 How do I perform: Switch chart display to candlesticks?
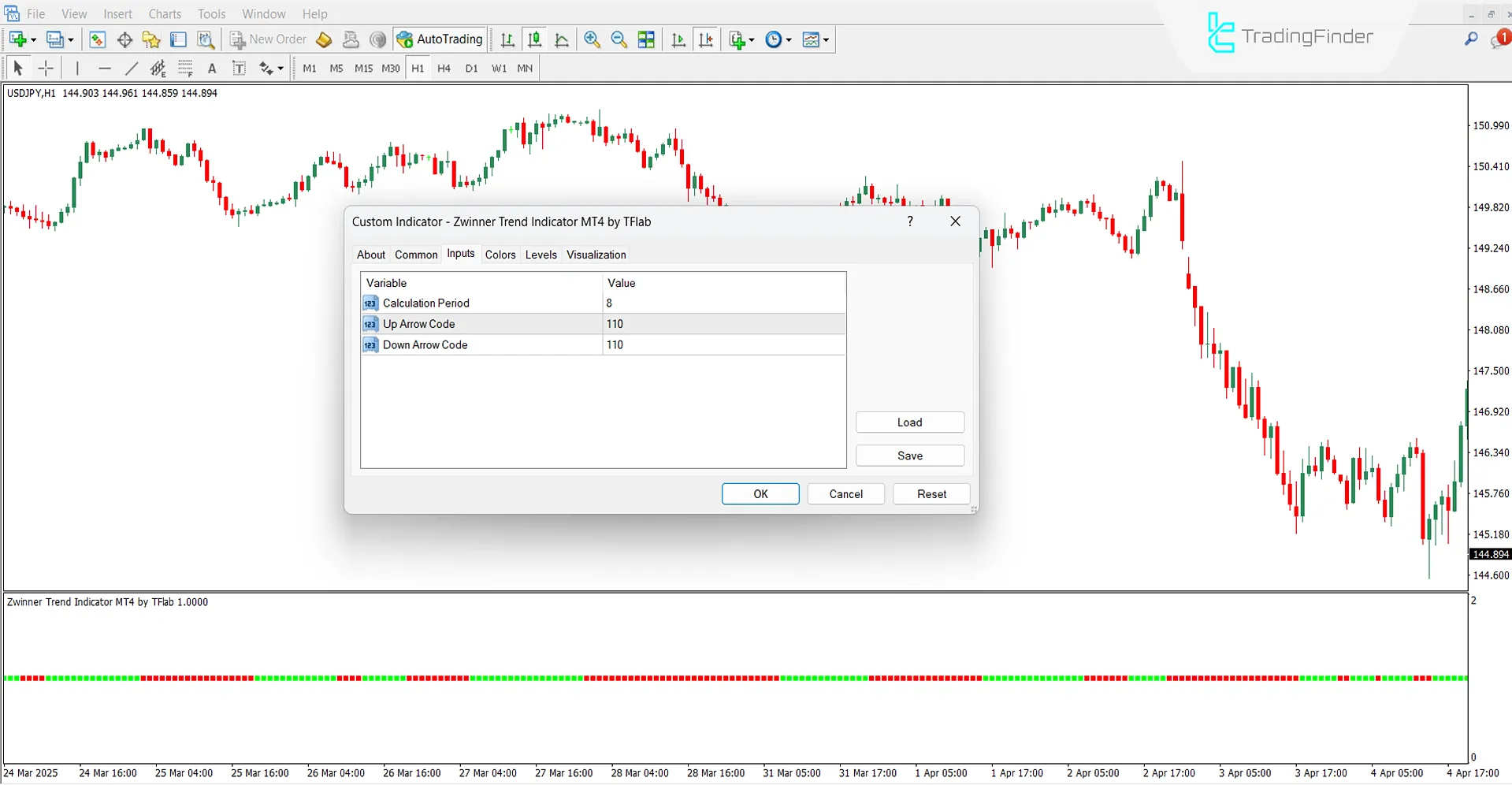534,39
